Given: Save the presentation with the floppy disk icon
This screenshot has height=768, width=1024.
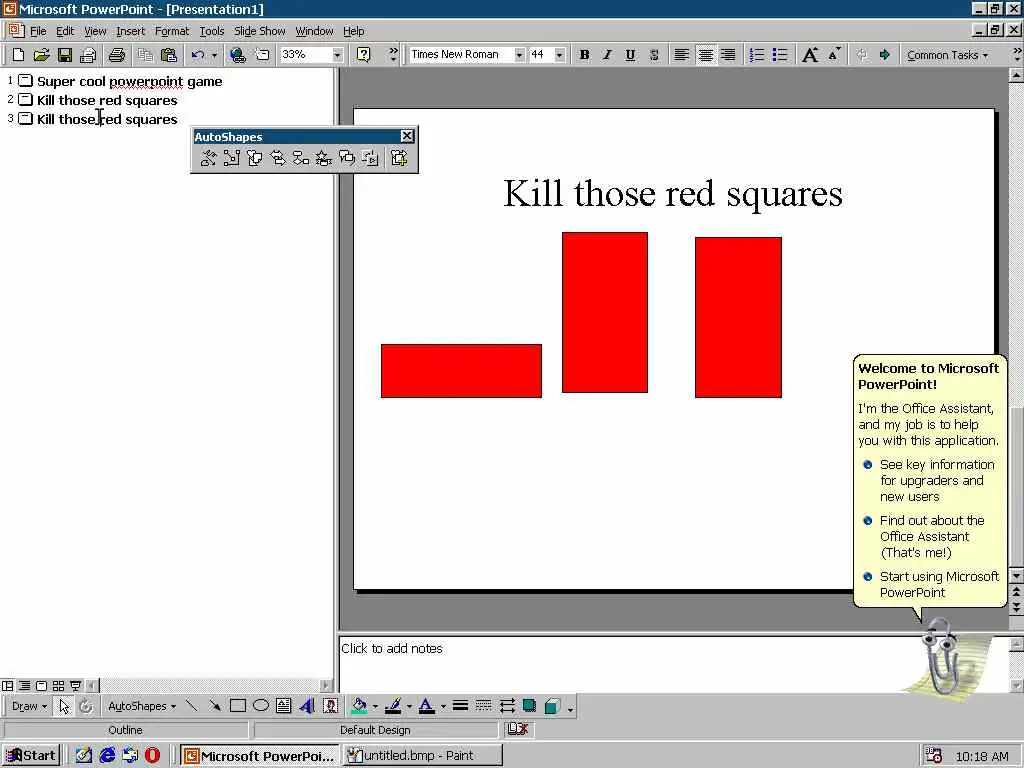Looking at the screenshot, I should tap(64, 55).
